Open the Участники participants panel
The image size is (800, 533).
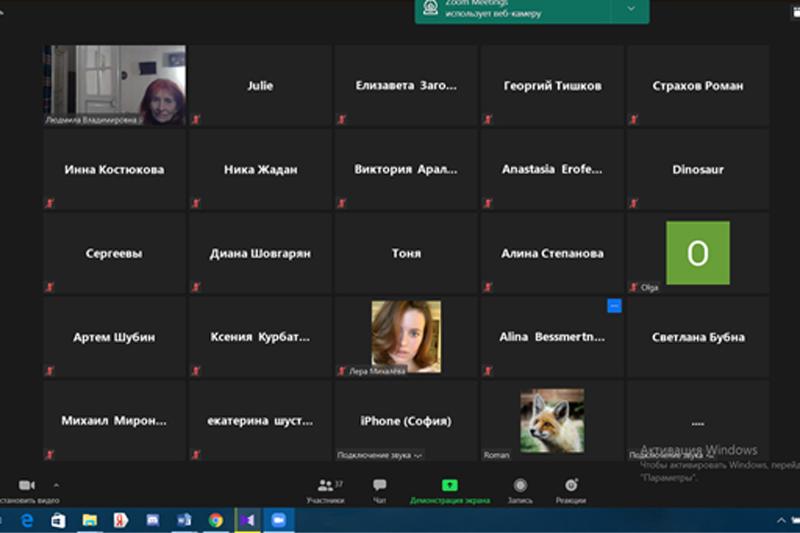325,485
